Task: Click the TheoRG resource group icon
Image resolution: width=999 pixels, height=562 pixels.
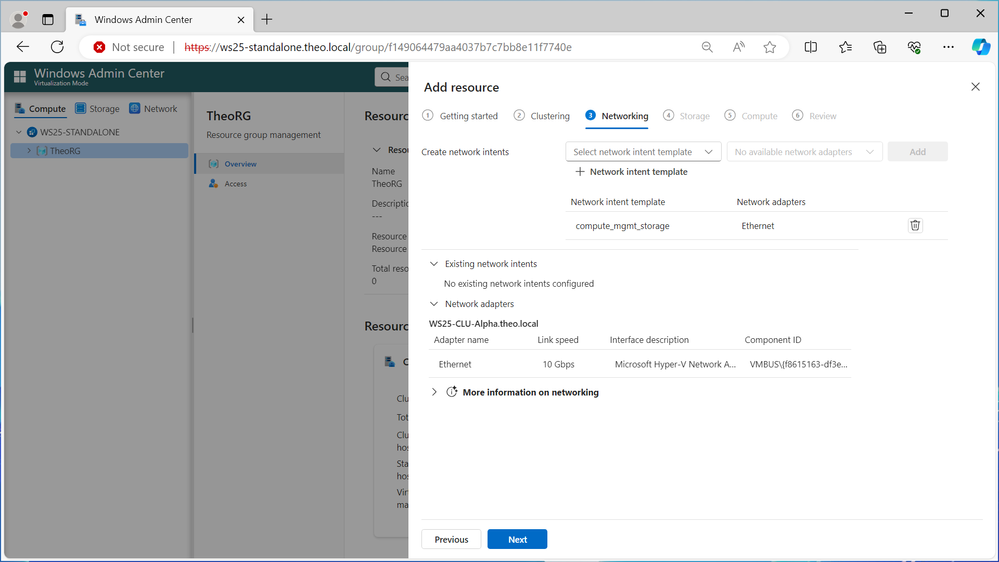Action: click(x=41, y=151)
